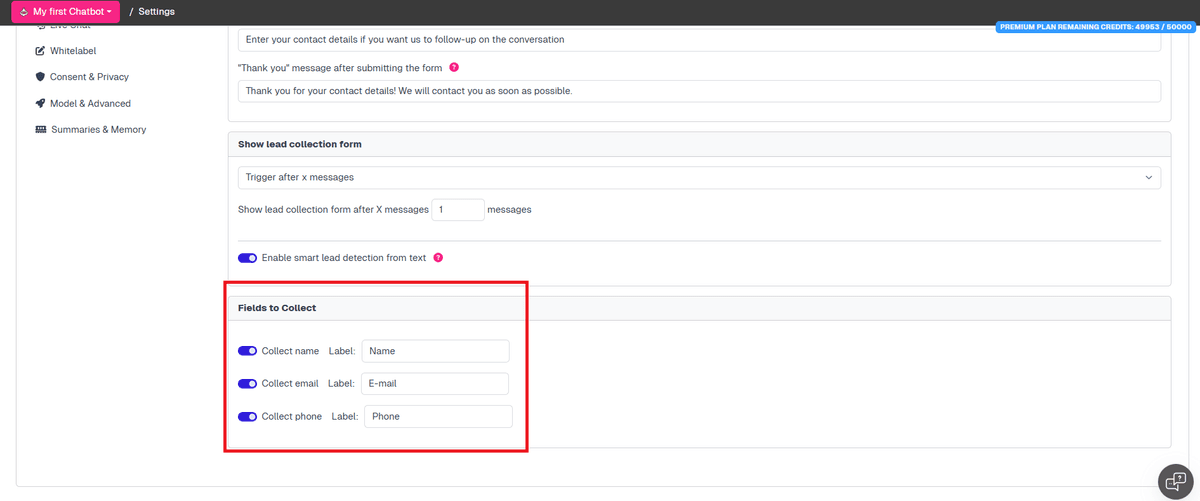This screenshot has height=501, width=1200.
Task: Toggle the Collect phone switch
Action: 247,417
